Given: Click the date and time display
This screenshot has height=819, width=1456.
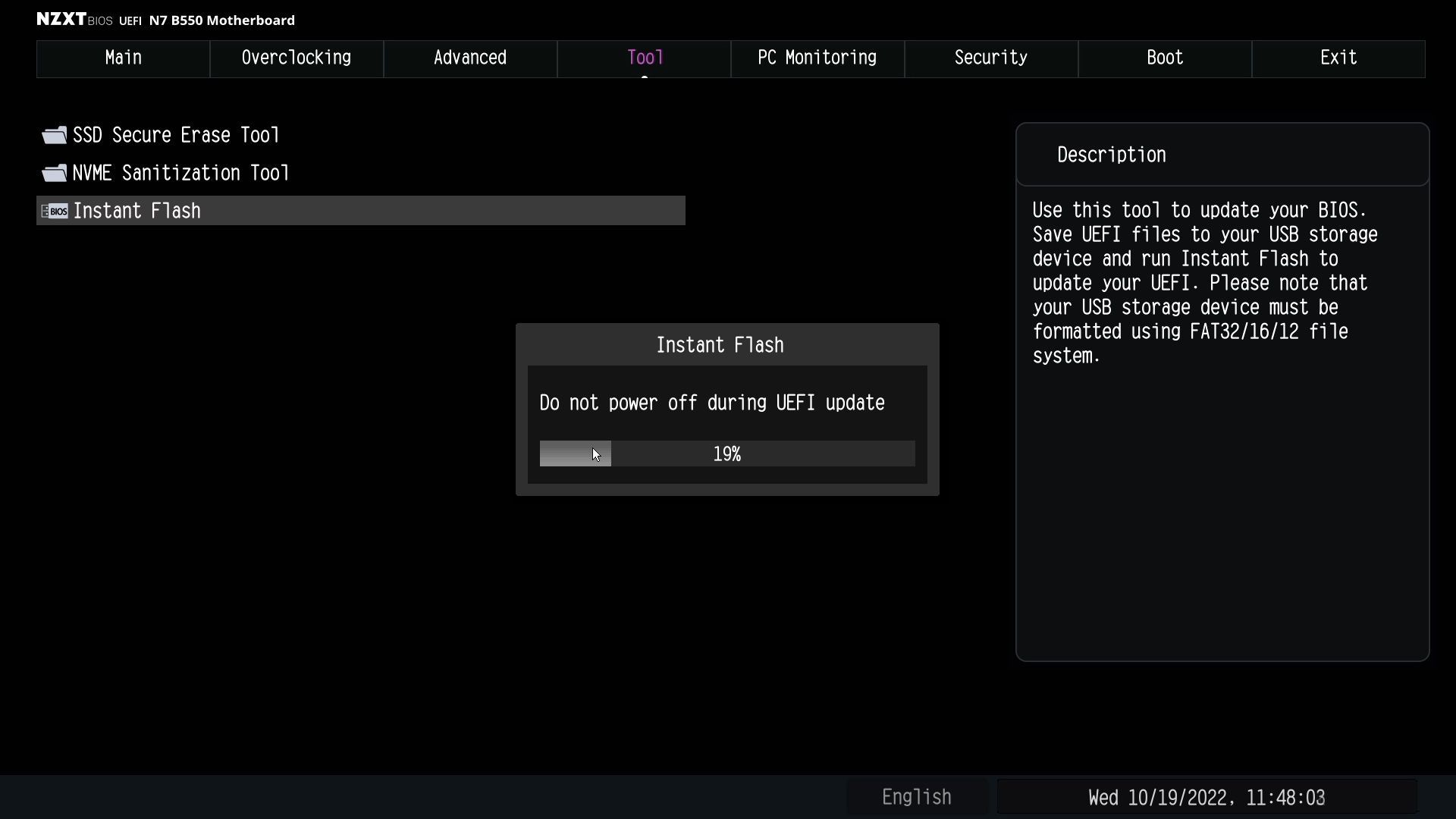Looking at the screenshot, I should tap(1207, 797).
